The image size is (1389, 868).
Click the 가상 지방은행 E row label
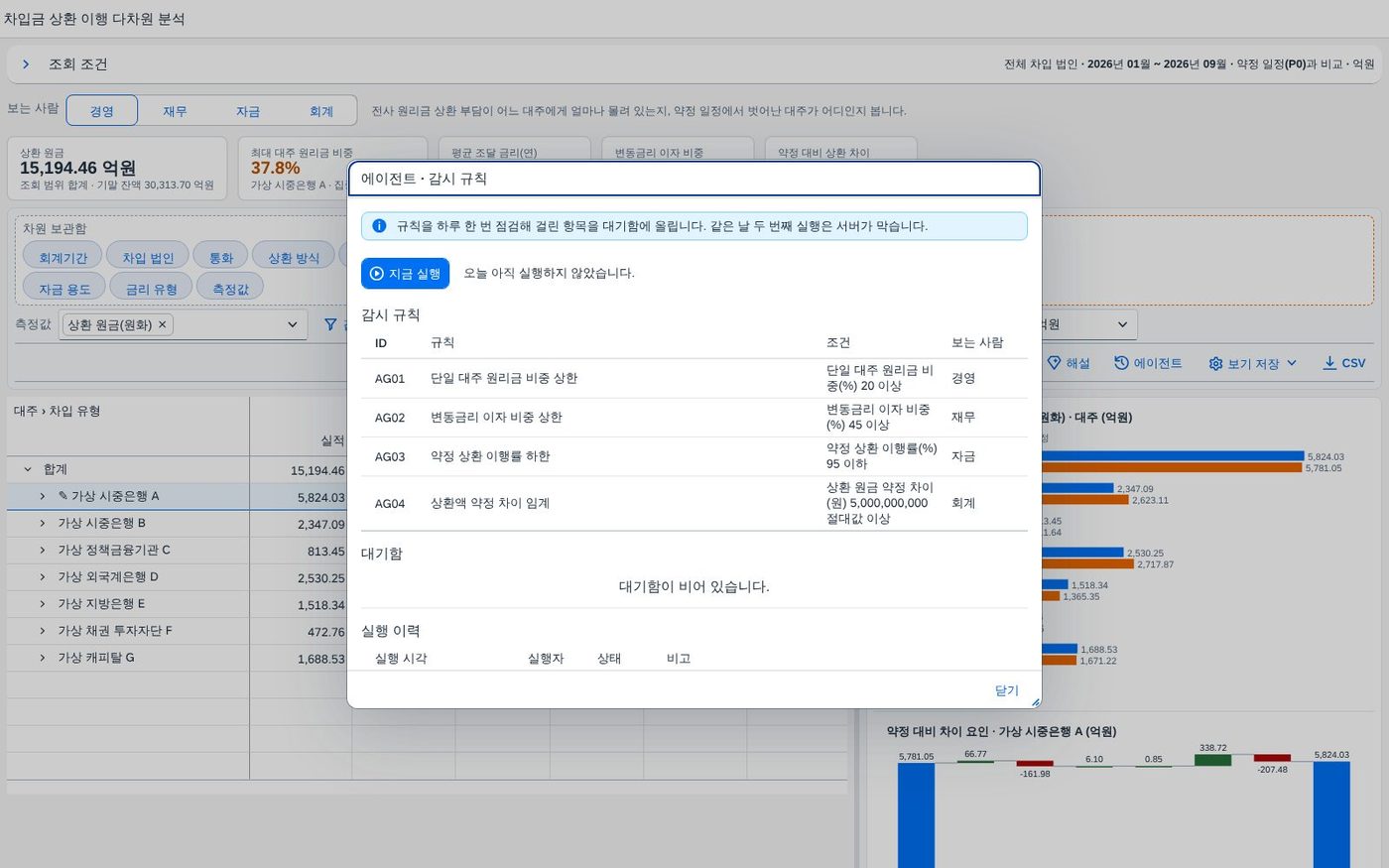101,603
